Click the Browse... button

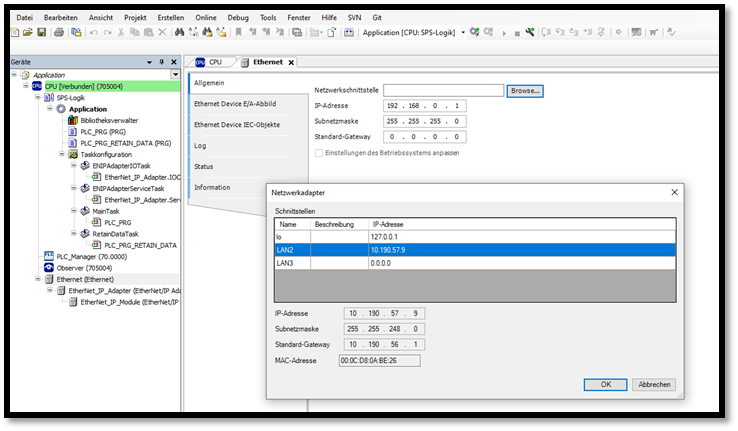pyautogui.click(x=524, y=90)
